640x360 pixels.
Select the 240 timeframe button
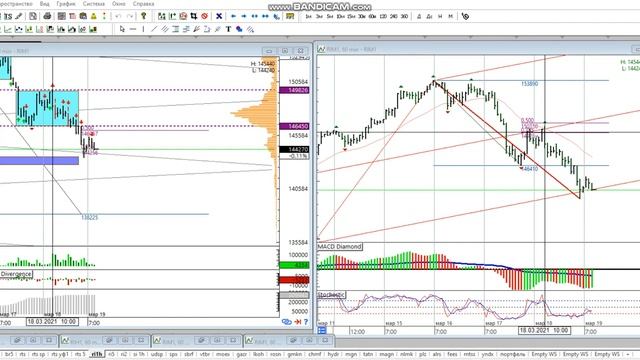click(393, 16)
